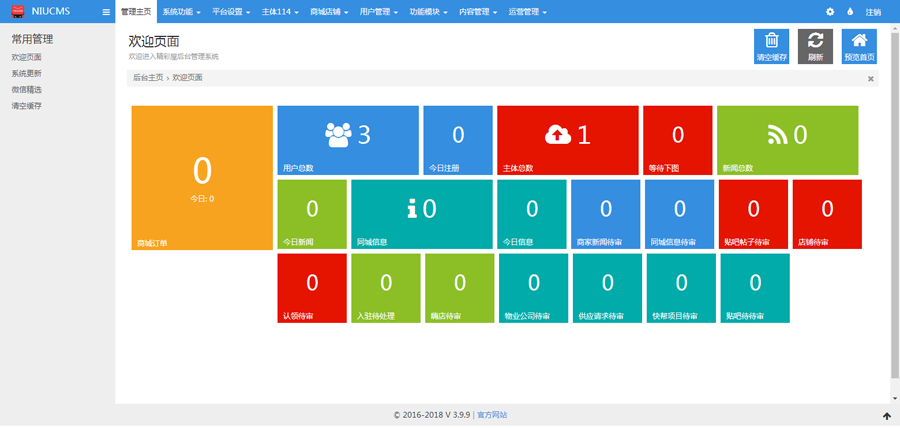Click the water drop theme icon

(850, 12)
